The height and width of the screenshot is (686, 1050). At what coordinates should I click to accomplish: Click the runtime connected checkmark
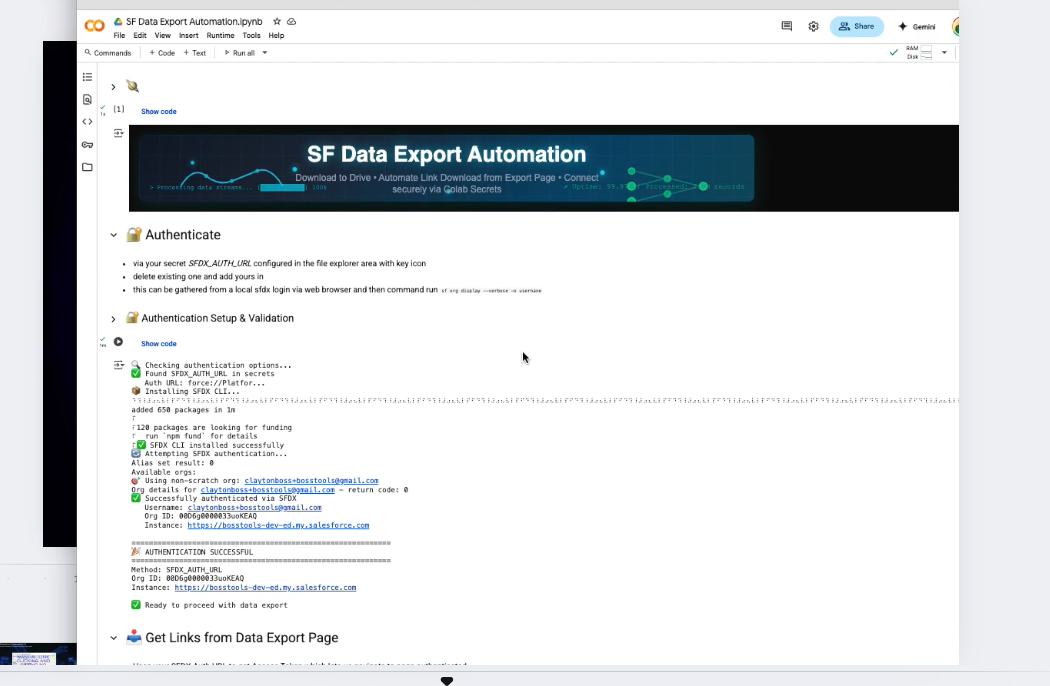coord(893,52)
